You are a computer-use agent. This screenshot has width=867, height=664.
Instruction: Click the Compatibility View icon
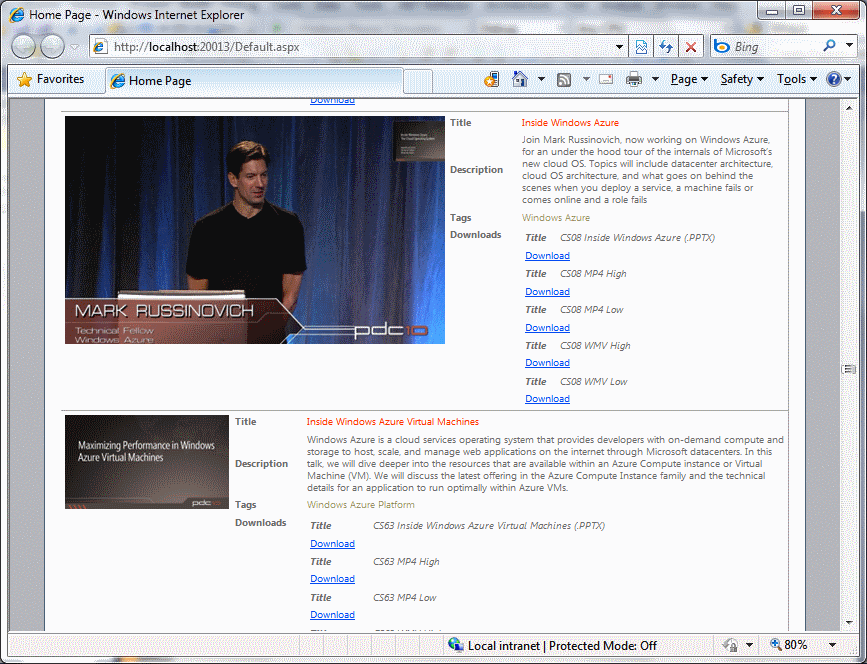(642, 47)
